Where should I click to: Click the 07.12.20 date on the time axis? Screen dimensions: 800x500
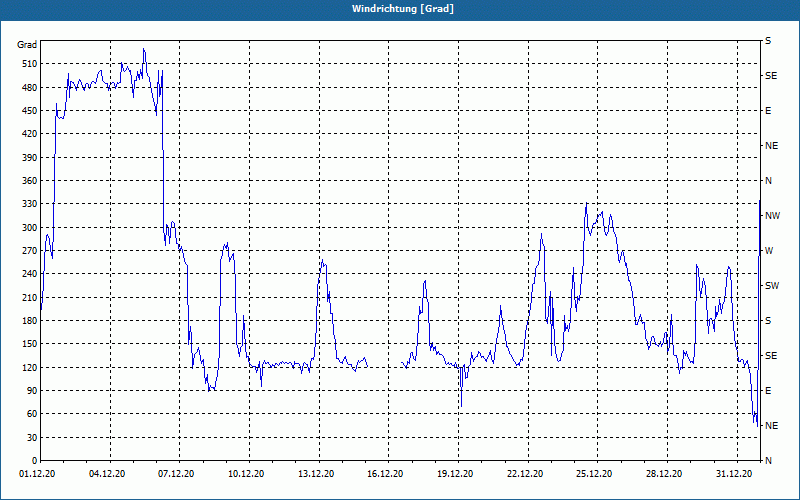click(x=176, y=474)
